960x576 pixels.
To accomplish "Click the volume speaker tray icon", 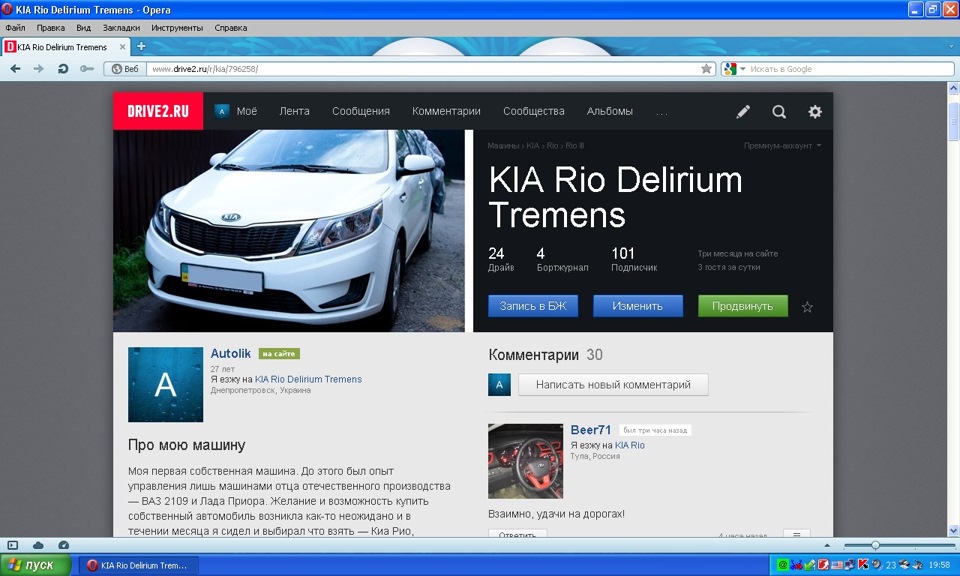I will tap(877, 564).
